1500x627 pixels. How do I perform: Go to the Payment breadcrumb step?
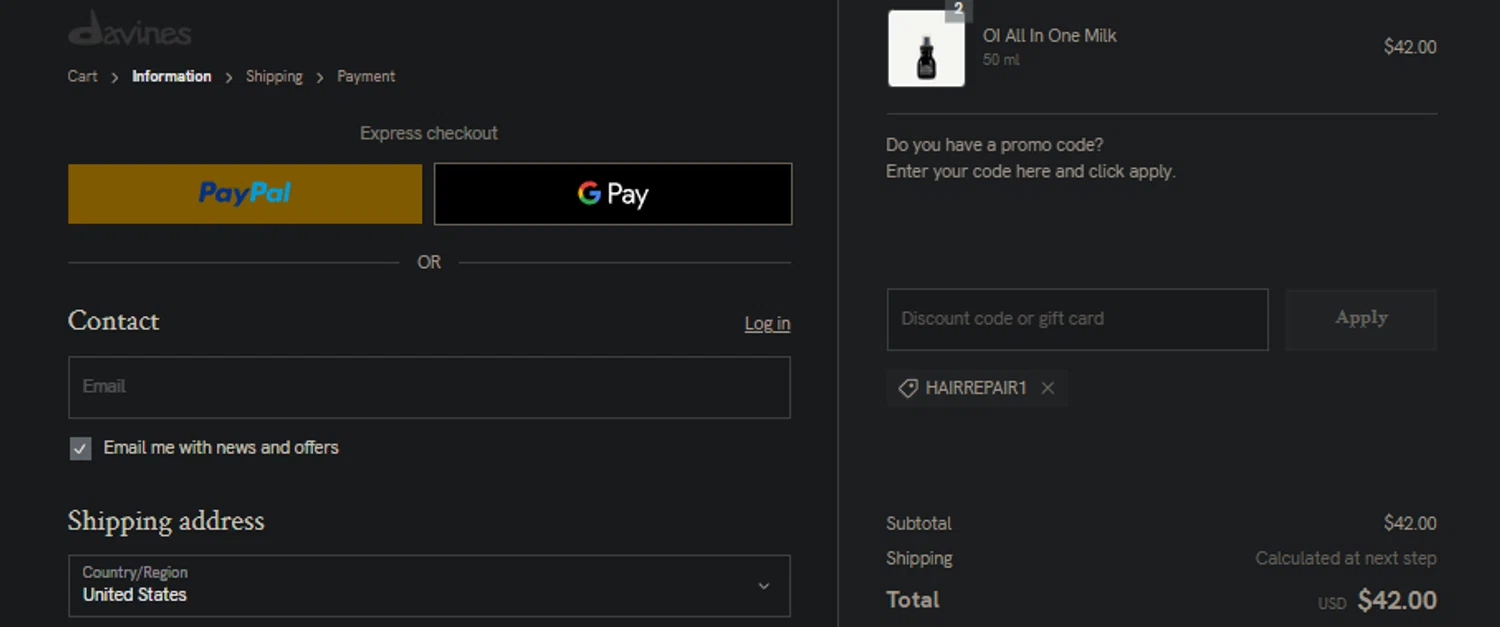coord(366,76)
